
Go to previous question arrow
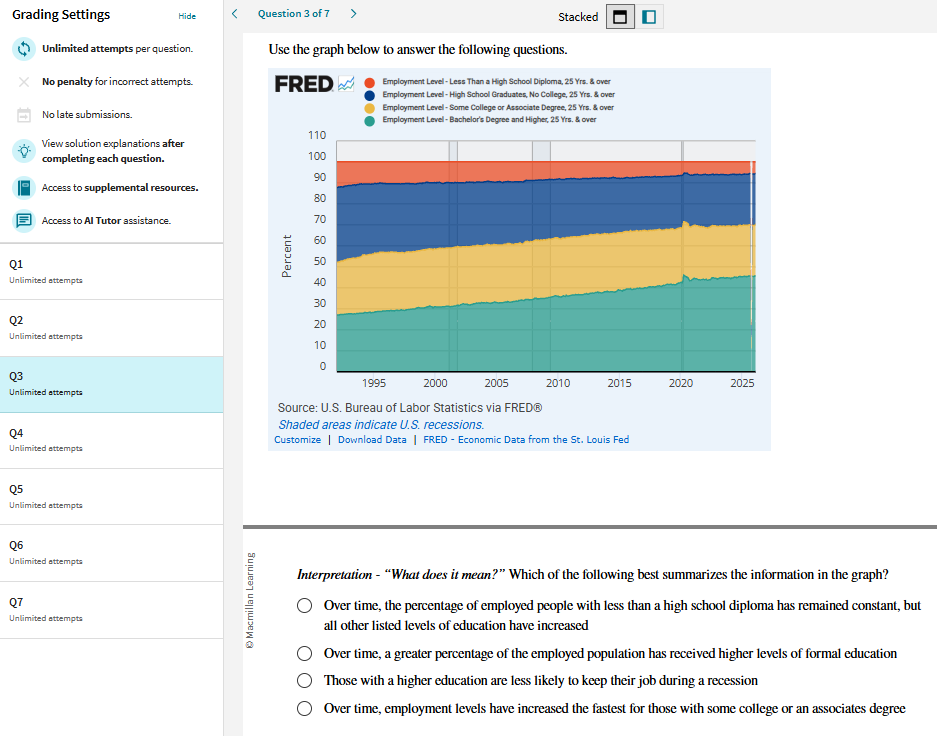pyautogui.click(x=235, y=14)
